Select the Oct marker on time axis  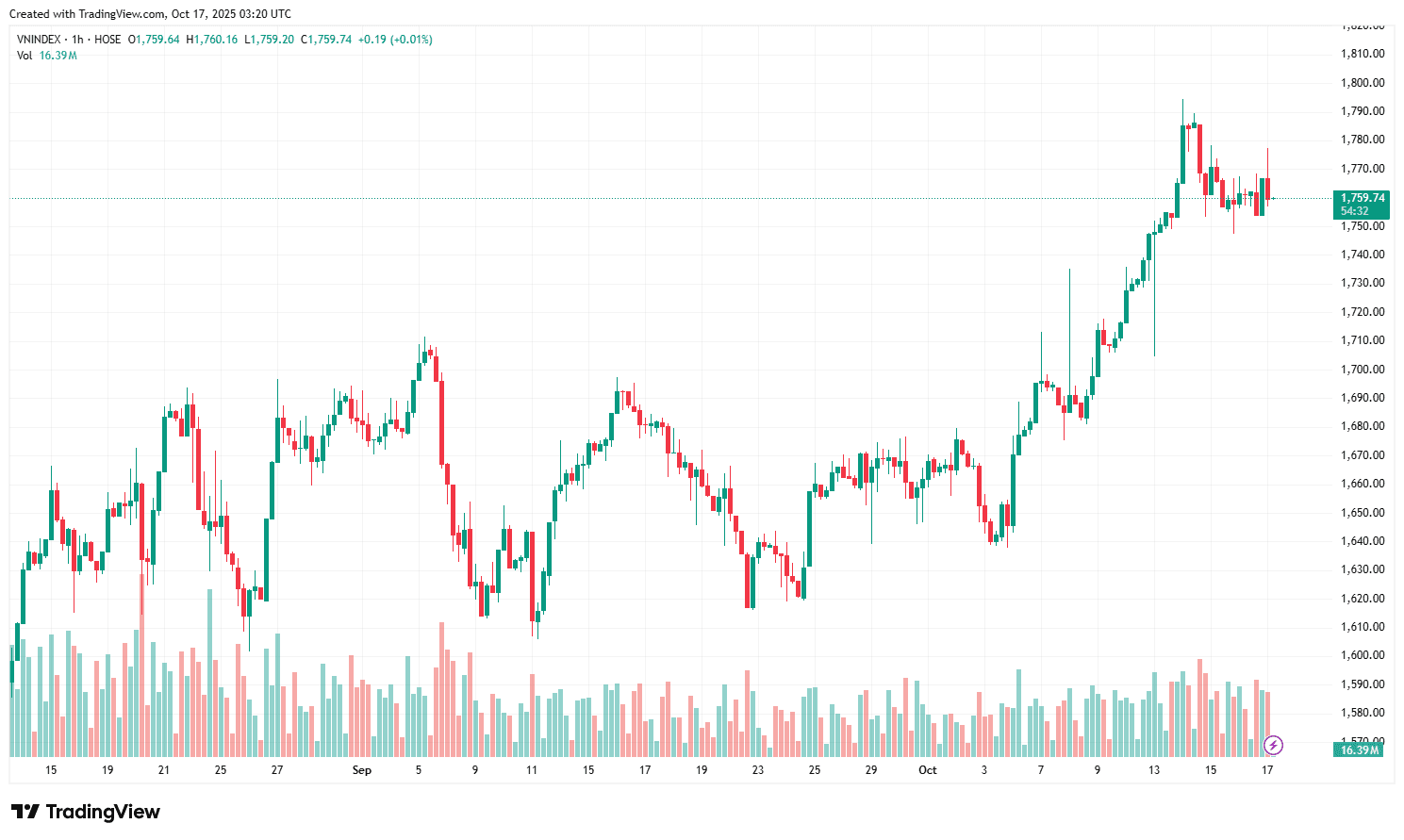click(x=928, y=770)
